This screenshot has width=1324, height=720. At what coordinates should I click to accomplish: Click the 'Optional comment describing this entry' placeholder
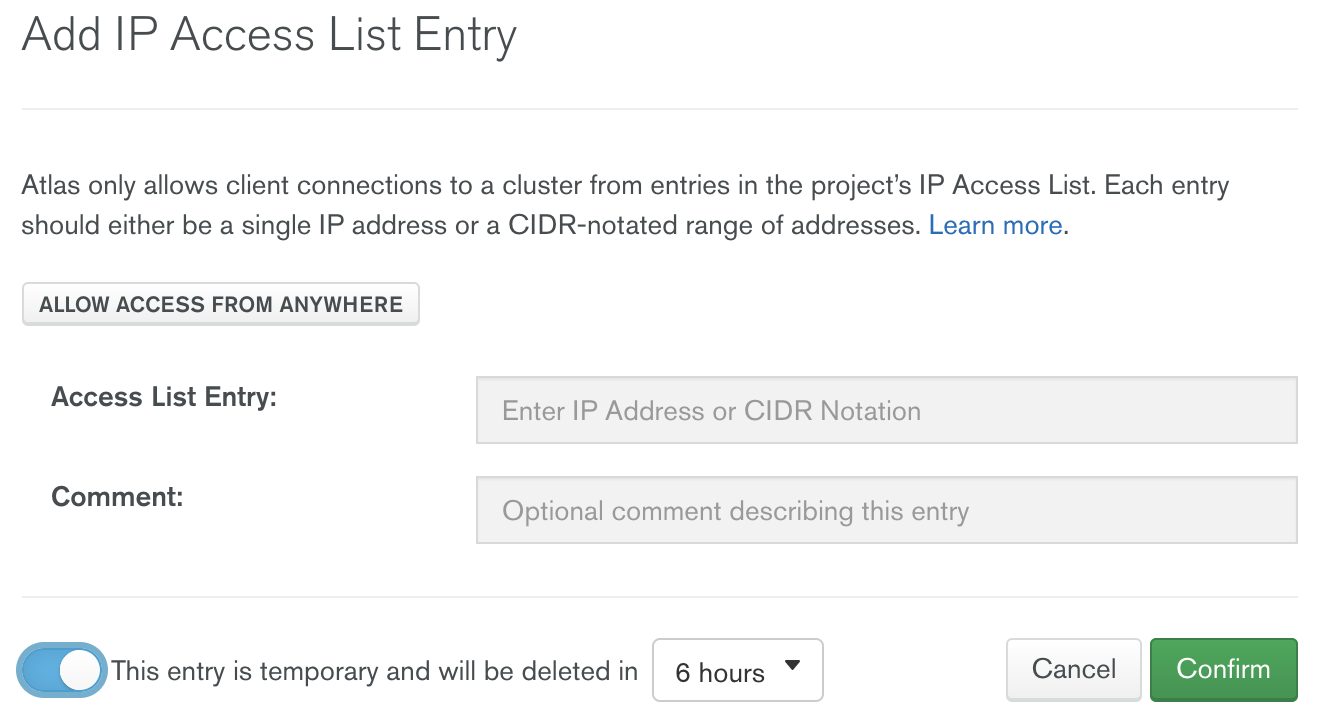click(736, 512)
